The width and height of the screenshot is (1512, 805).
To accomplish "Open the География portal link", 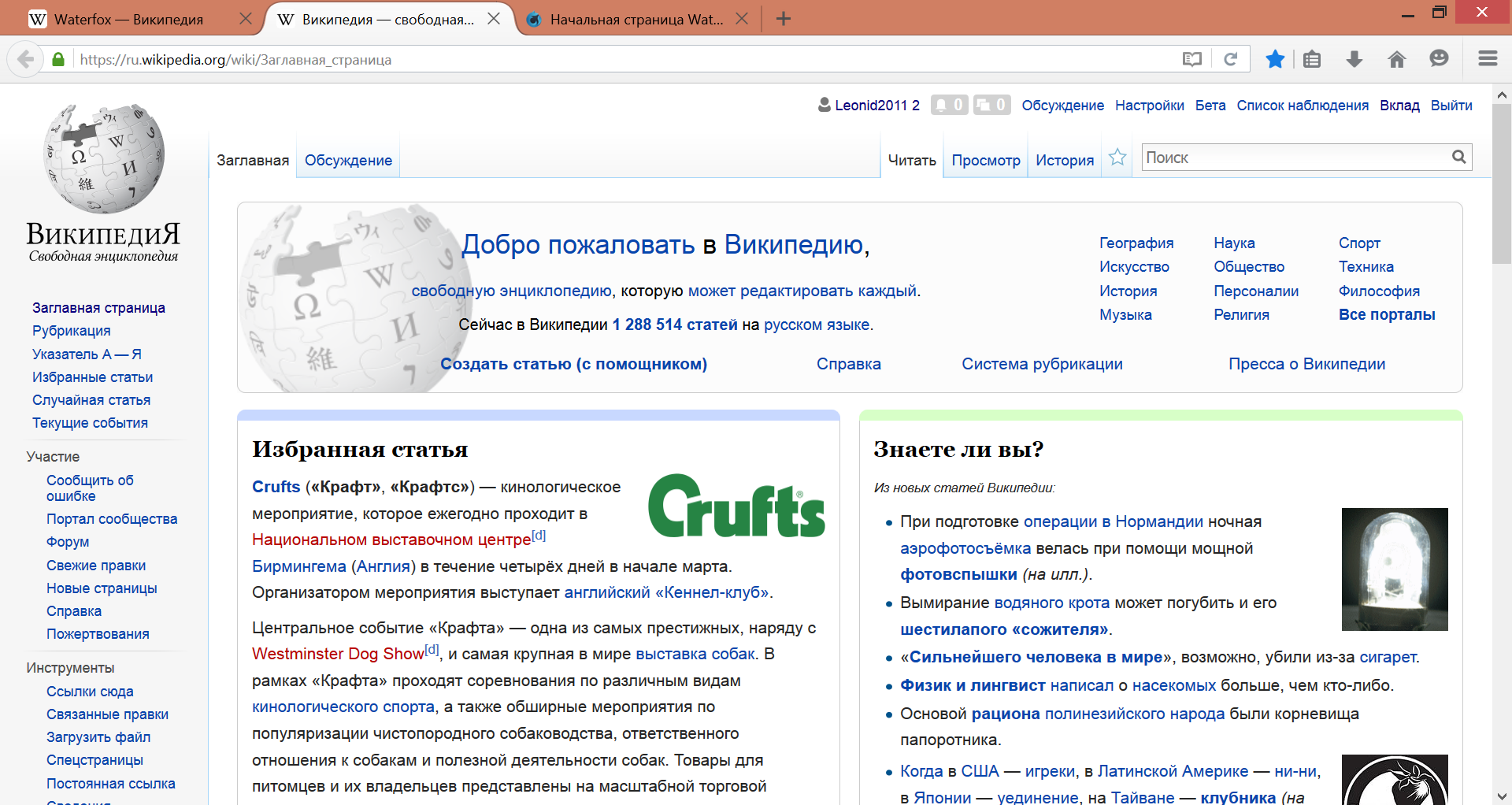I will (x=1136, y=243).
